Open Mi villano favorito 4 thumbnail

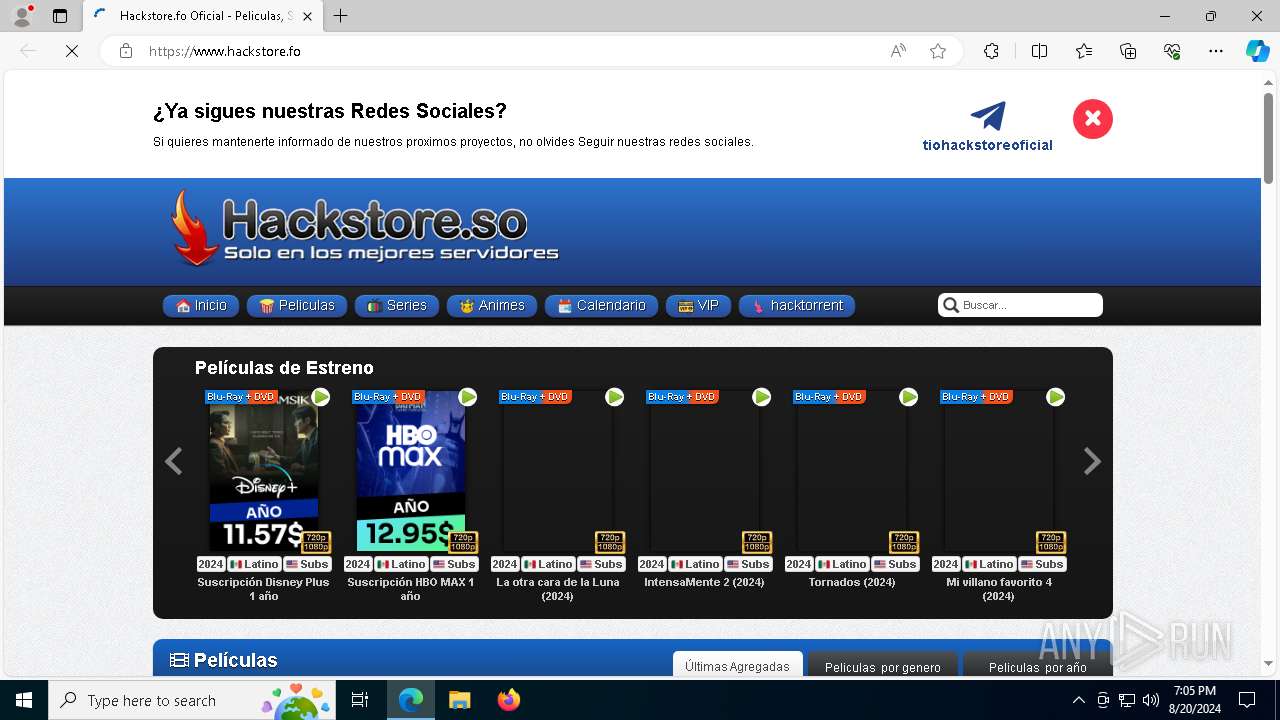point(998,471)
